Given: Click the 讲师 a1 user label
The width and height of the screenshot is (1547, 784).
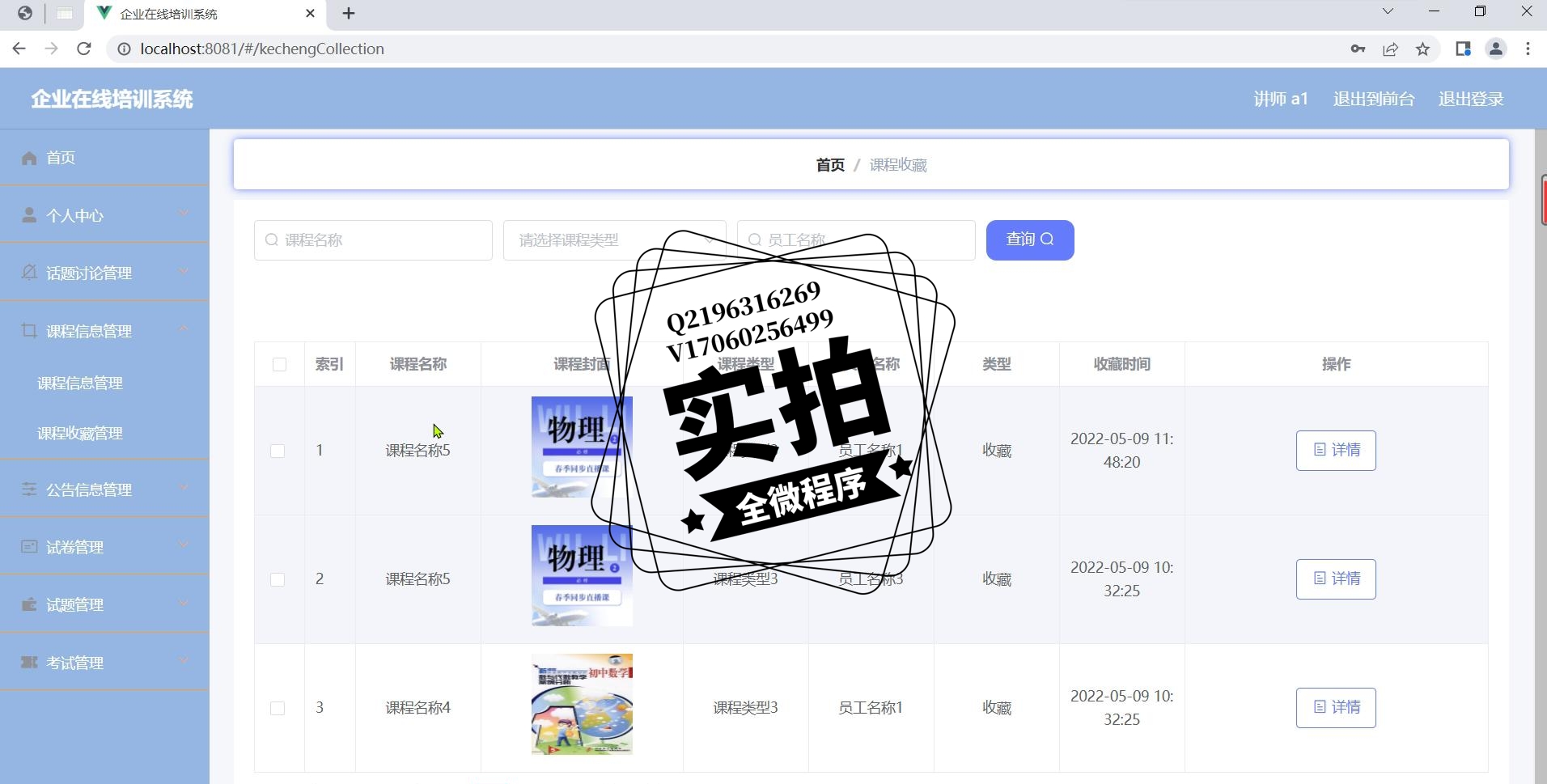Looking at the screenshot, I should tap(1281, 99).
